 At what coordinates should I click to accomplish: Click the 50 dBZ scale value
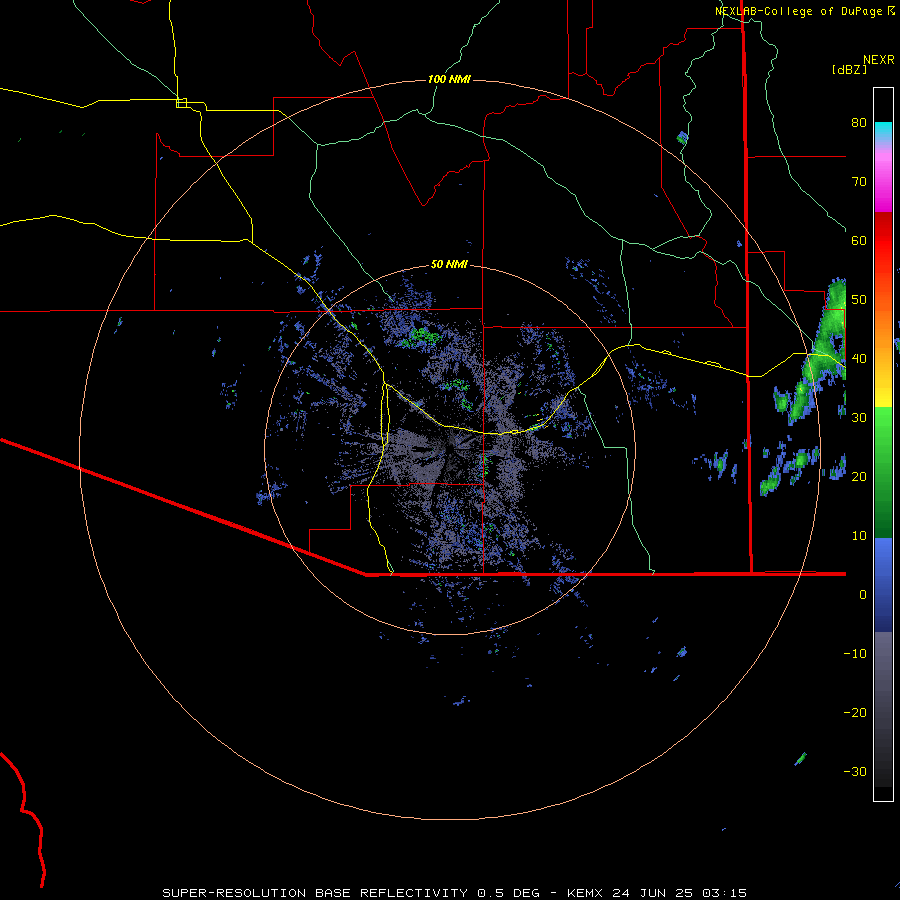pyautogui.click(x=859, y=300)
